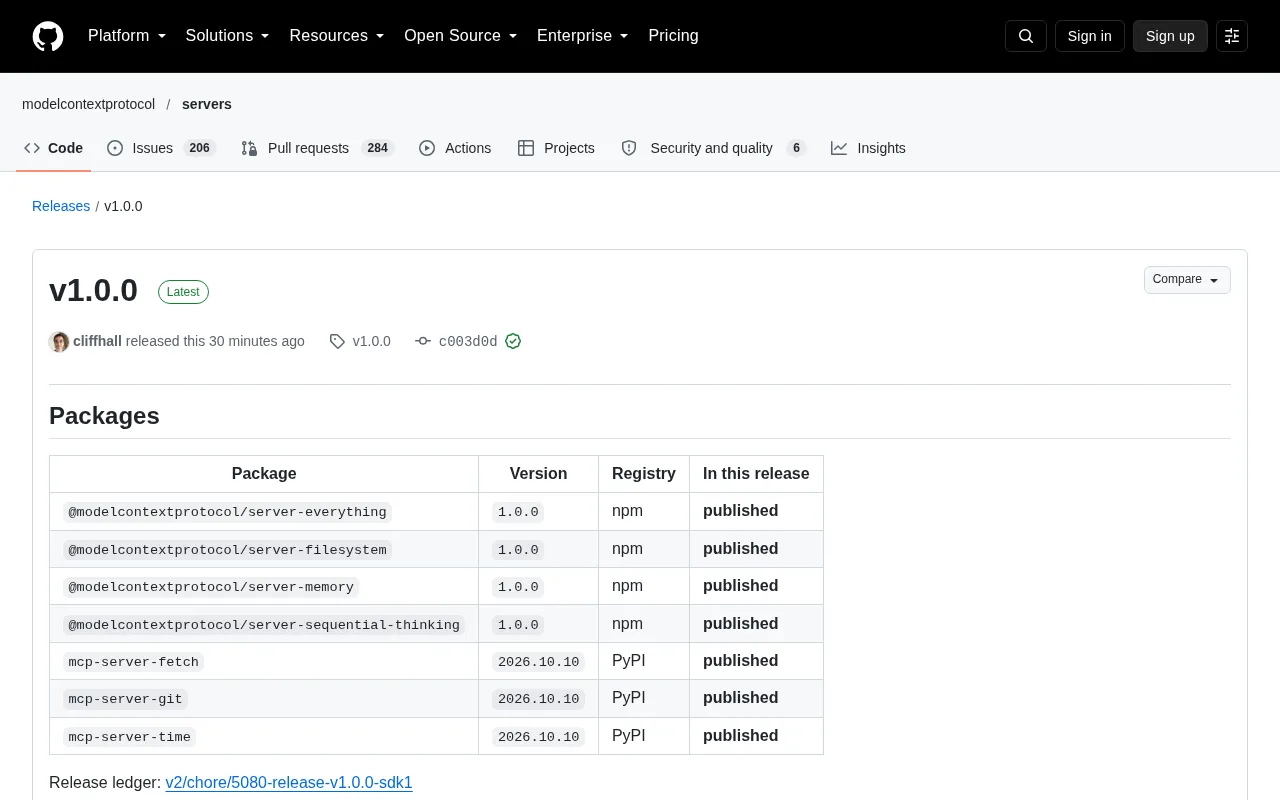Click the Packages heading
The height and width of the screenshot is (800, 1280).
[104, 416]
